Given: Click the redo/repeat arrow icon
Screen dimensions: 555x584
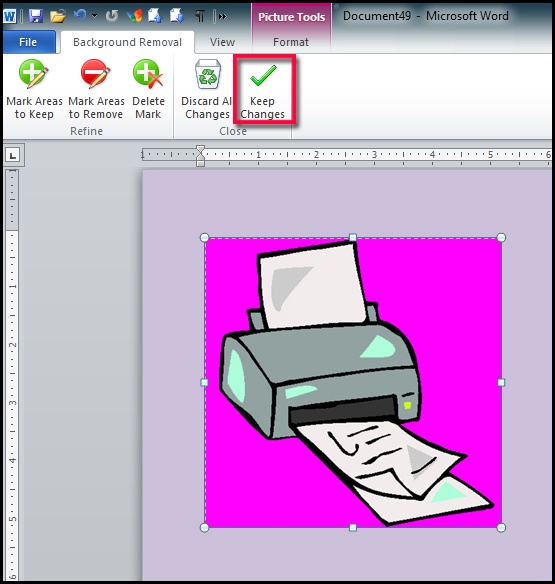Looking at the screenshot, I should point(112,16).
